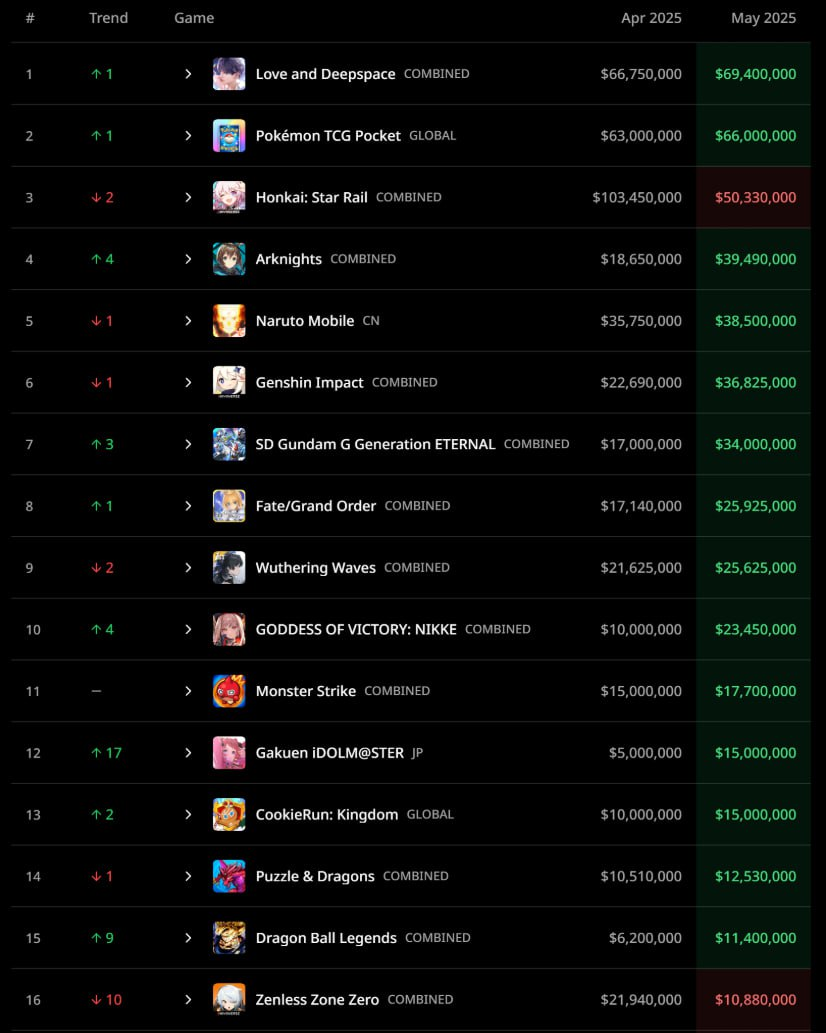Expand the Gakuen iDOLM@STER row chevron
Screen dimensions: 826x1033
[188, 753]
